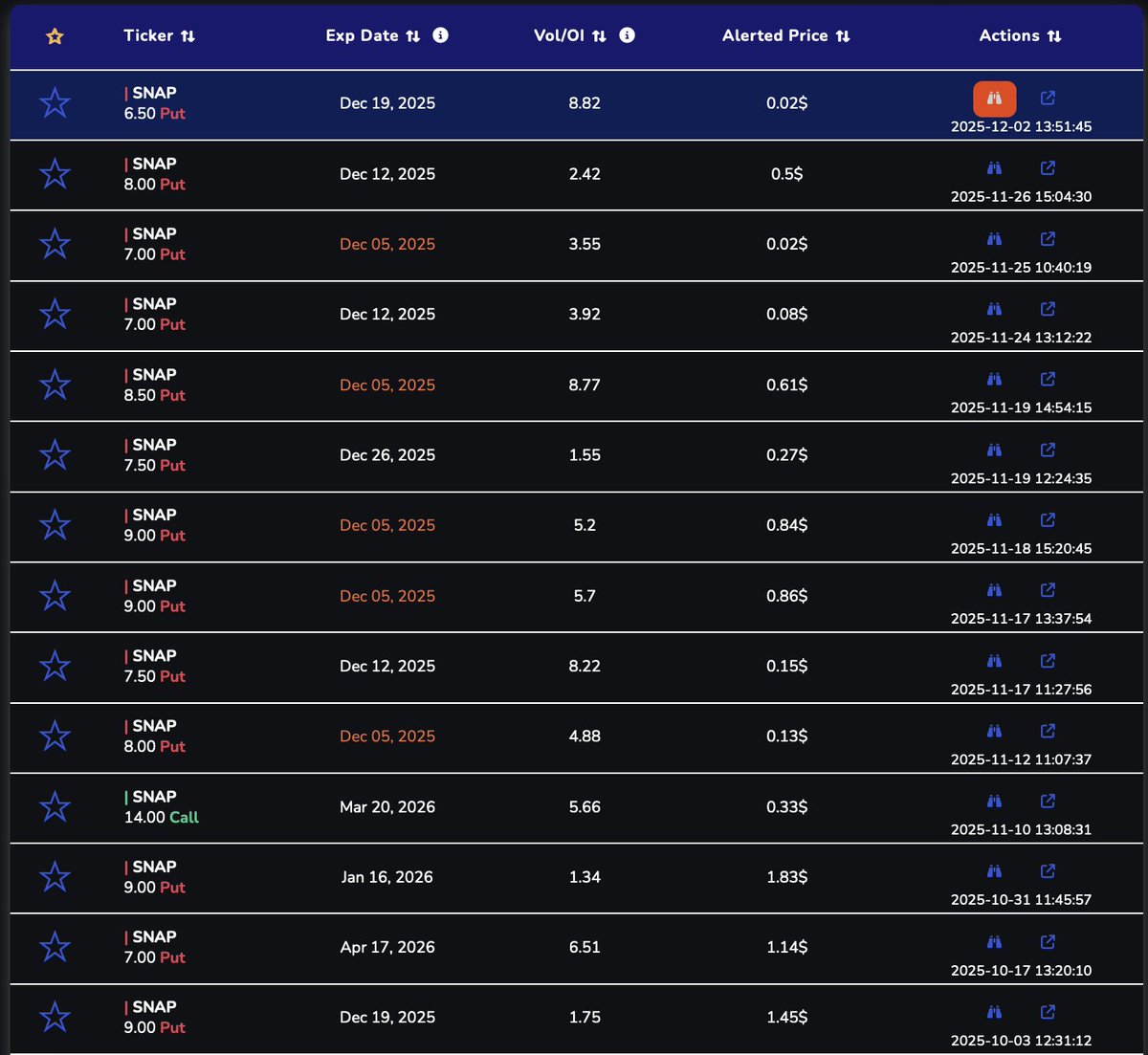Click the alerted price 1.45$

click(x=787, y=1017)
